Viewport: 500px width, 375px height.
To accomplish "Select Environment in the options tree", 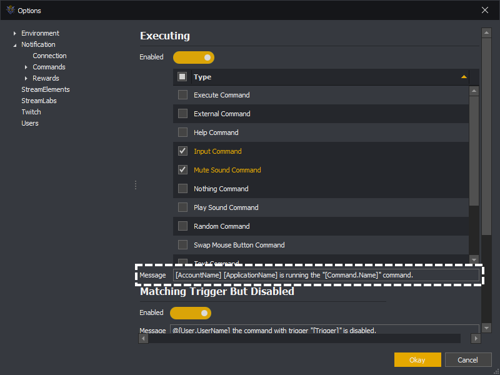I will coord(40,33).
